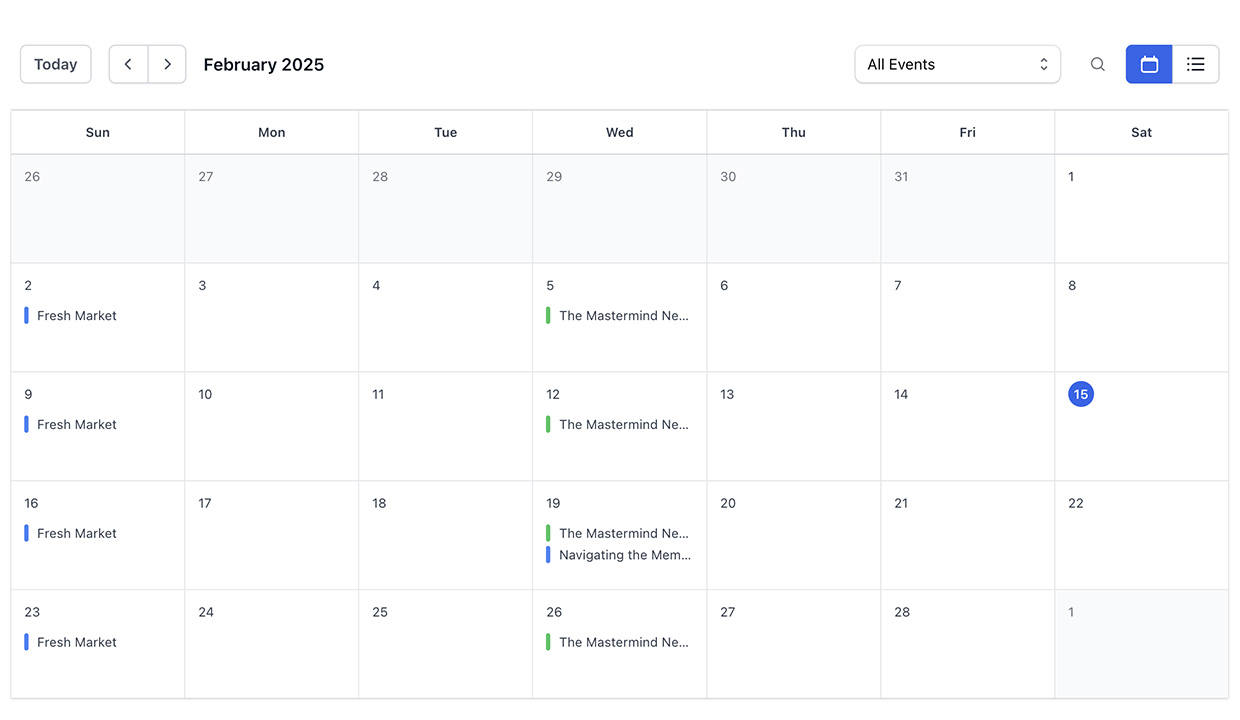Click the February 2025 heading
The image size is (1240, 720).
[x=263, y=64]
